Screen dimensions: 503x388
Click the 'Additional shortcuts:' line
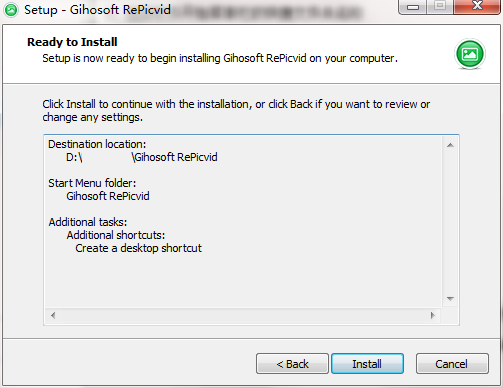[x=116, y=235]
